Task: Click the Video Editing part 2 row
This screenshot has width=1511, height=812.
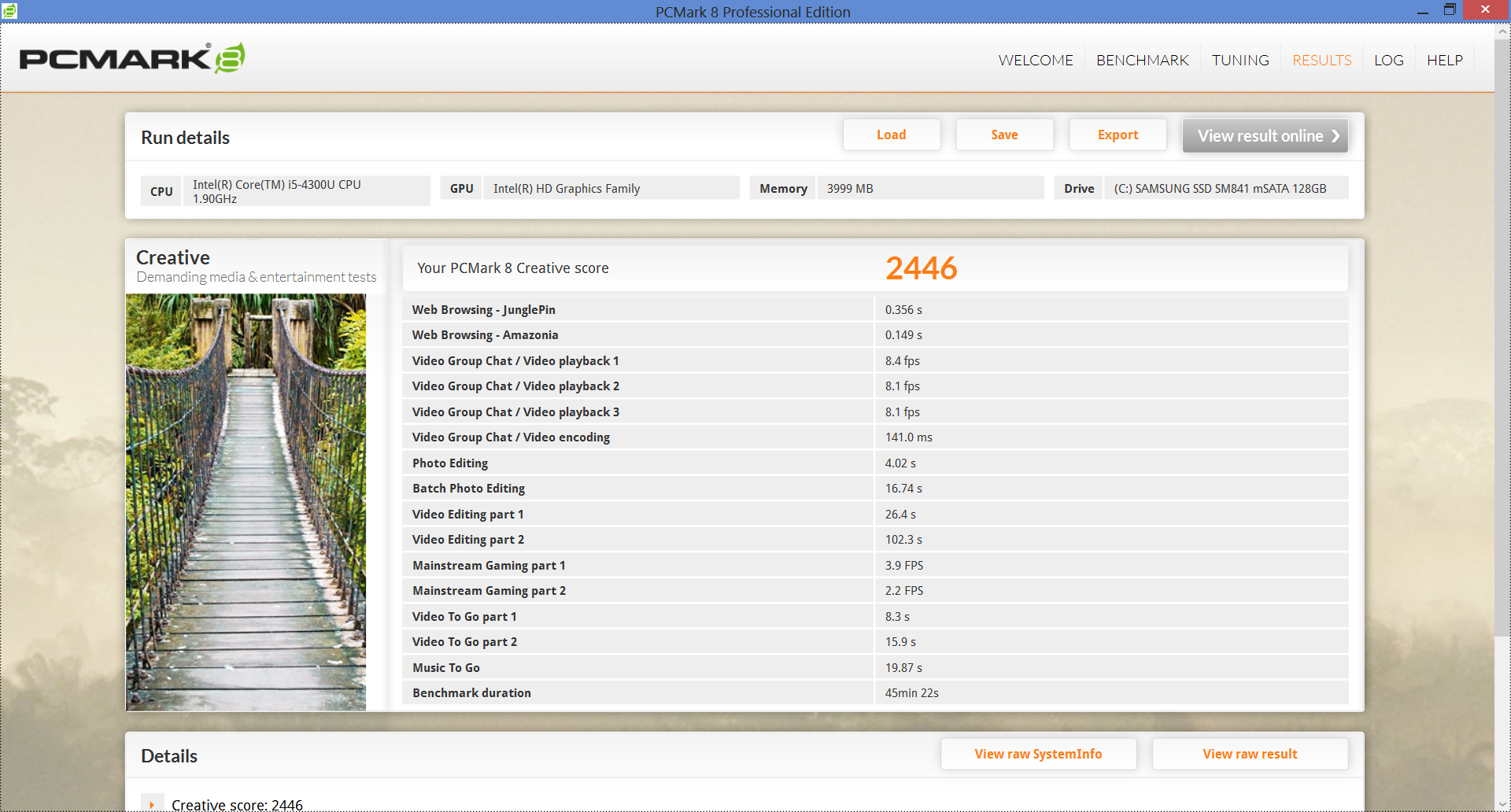Action: coord(875,540)
